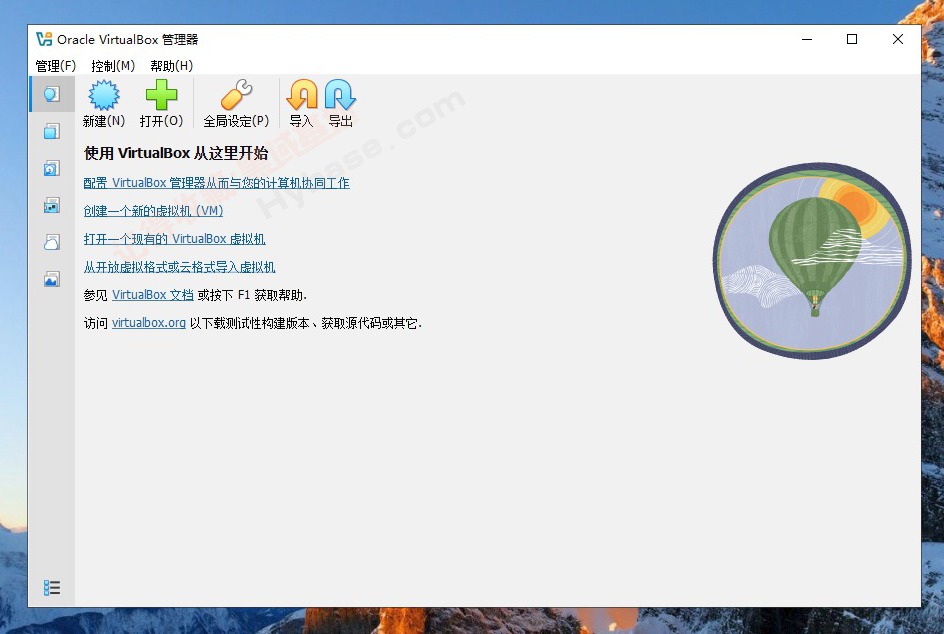Screen dimensions: 944x634
Task: Open the Cloud profiles sidebar icon
Action: (x=51, y=241)
